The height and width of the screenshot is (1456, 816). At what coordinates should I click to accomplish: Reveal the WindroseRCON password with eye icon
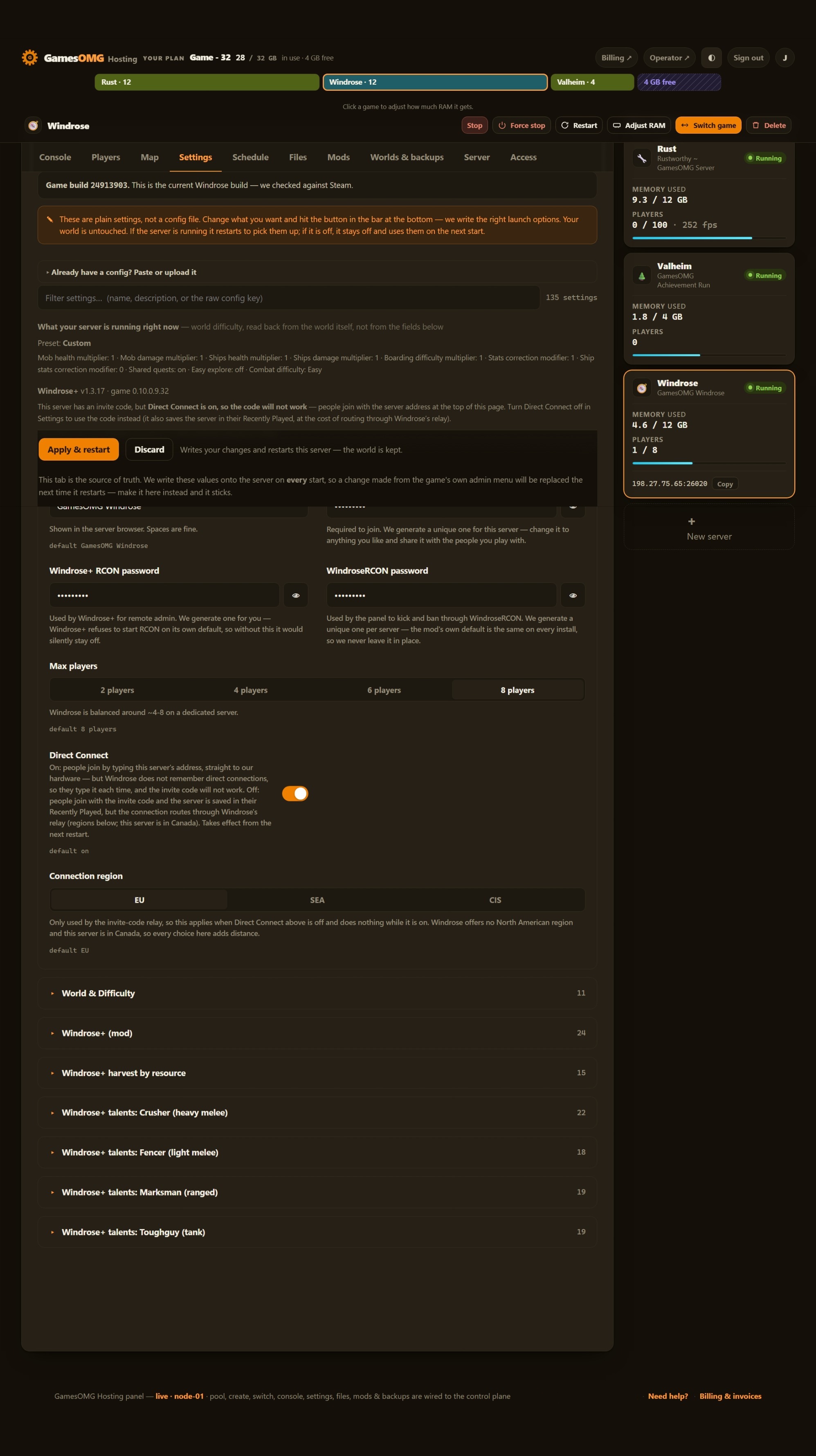(573, 595)
